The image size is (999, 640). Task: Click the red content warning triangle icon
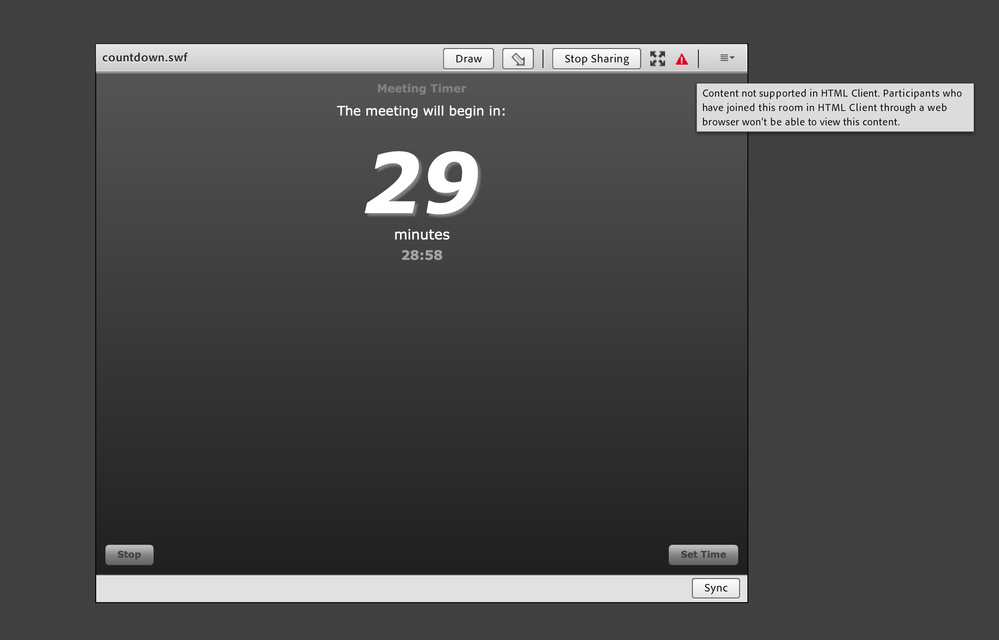(681, 58)
